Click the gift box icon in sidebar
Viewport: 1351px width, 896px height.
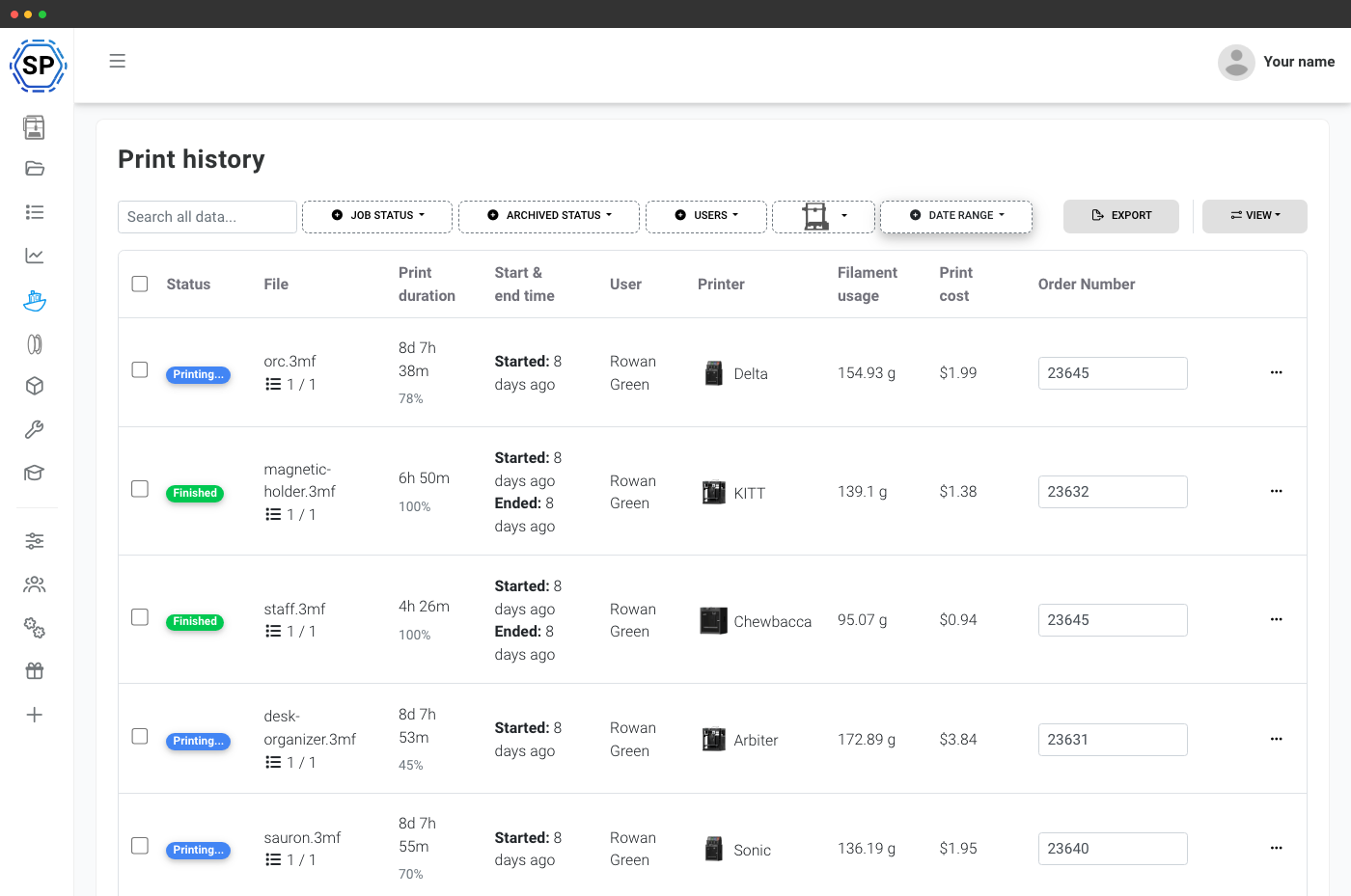(x=35, y=671)
